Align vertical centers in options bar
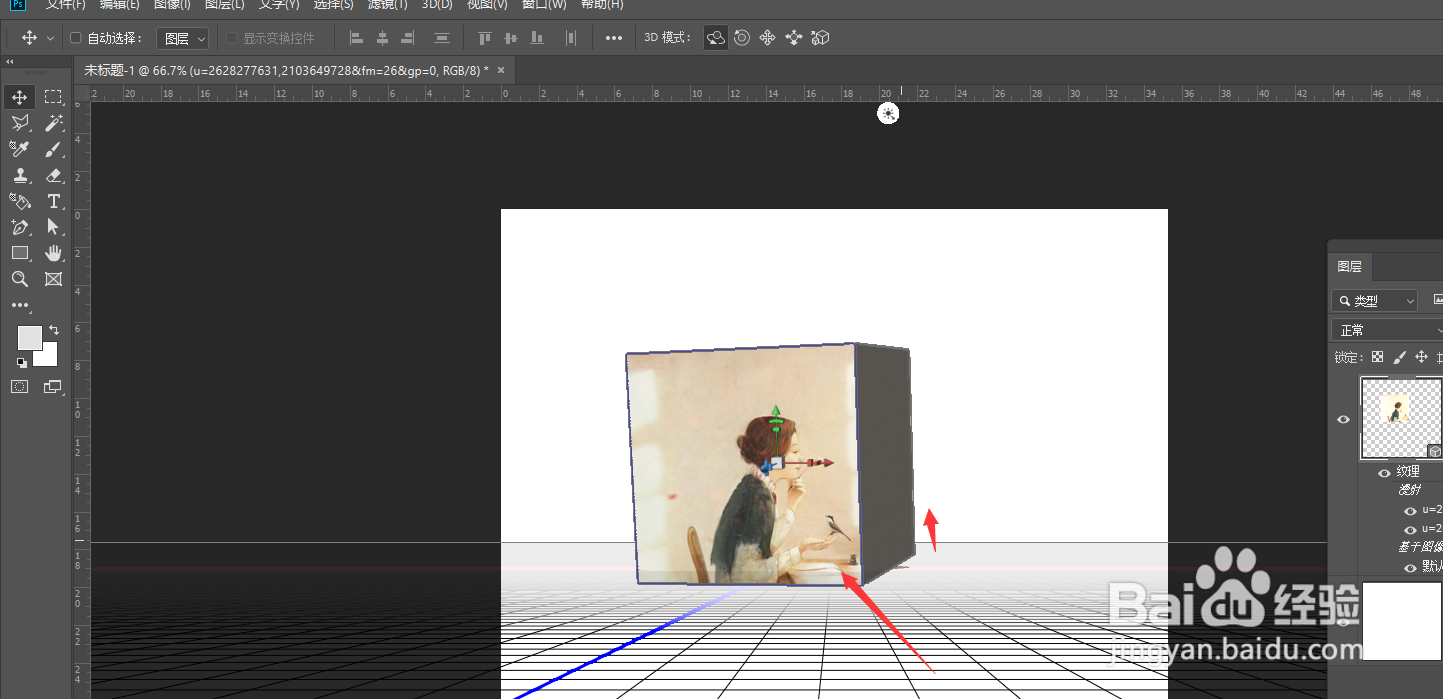Viewport: 1443px width, 699px height. [x=511, y=38]
